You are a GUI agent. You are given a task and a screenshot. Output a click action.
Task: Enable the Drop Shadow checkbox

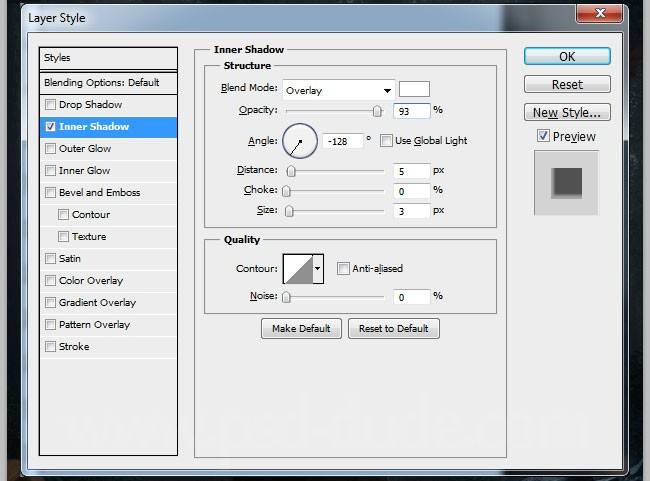pyautogui.click(x=51, y=105)
